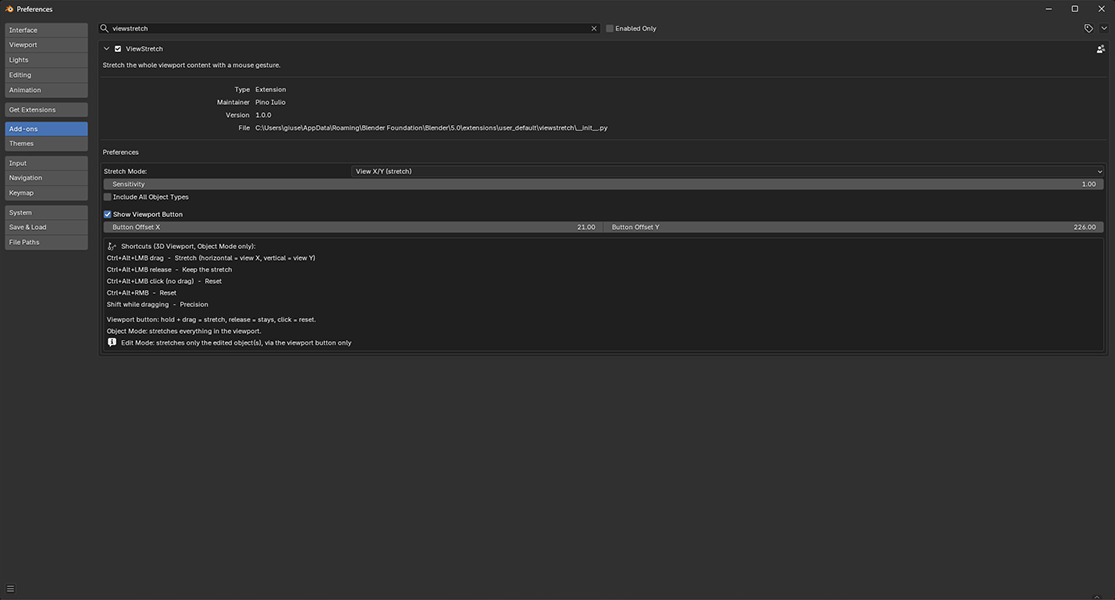
Task: Open the Themes section
Action: (46, 144)
